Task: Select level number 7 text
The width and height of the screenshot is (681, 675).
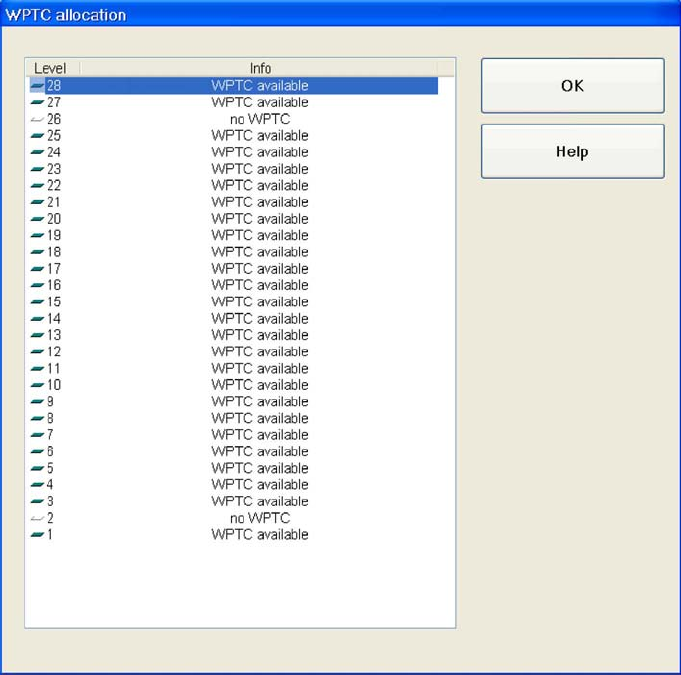Action: 50,434
